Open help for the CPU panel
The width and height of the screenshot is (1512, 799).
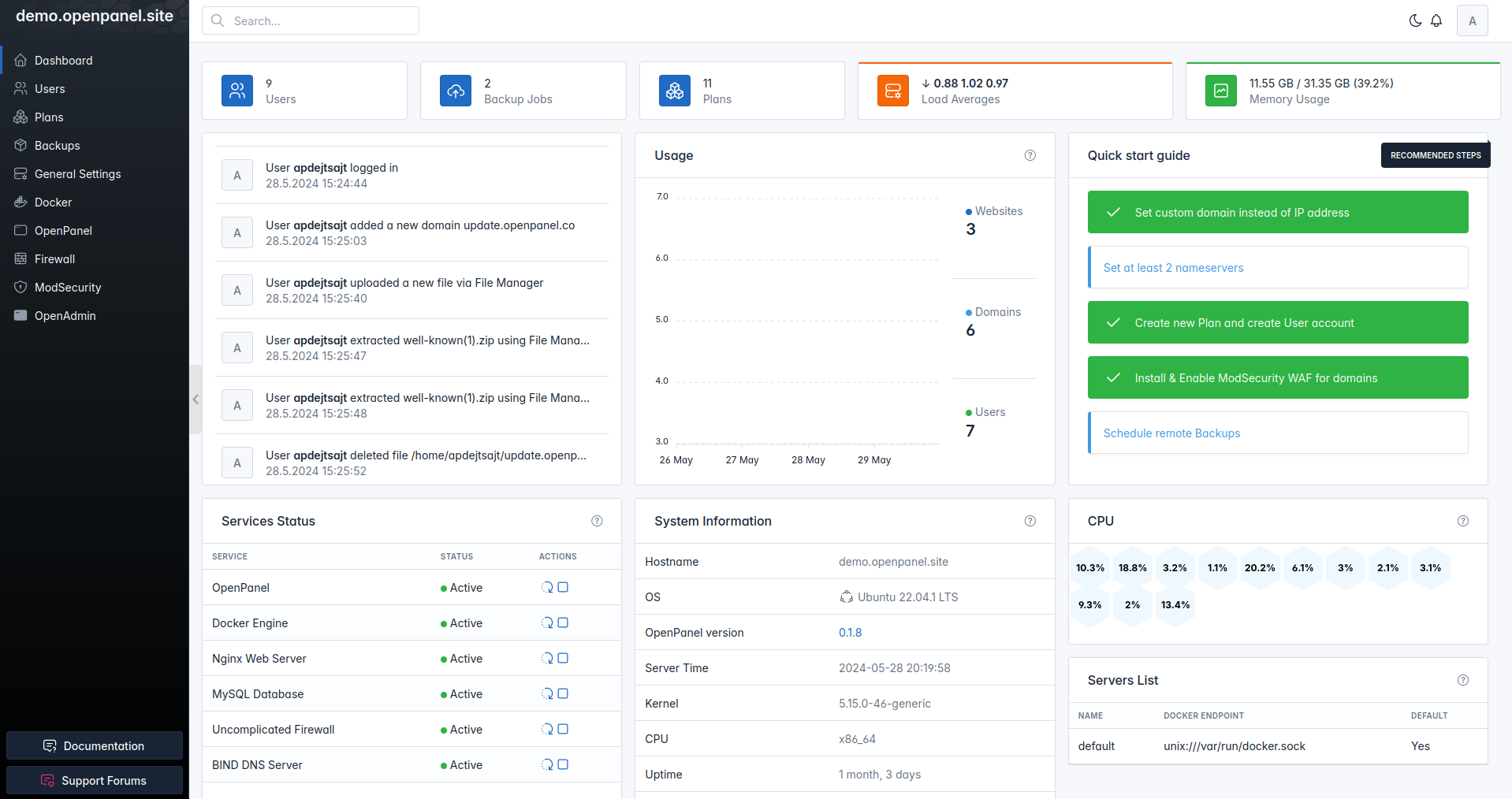pos(1463,521)
